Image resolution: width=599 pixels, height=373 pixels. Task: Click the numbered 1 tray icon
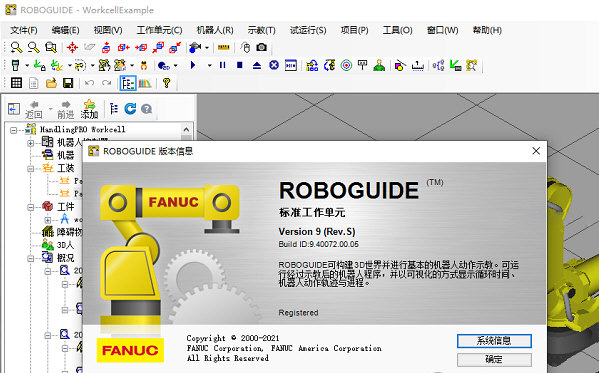pyautogui.click(x=418, y=66)
